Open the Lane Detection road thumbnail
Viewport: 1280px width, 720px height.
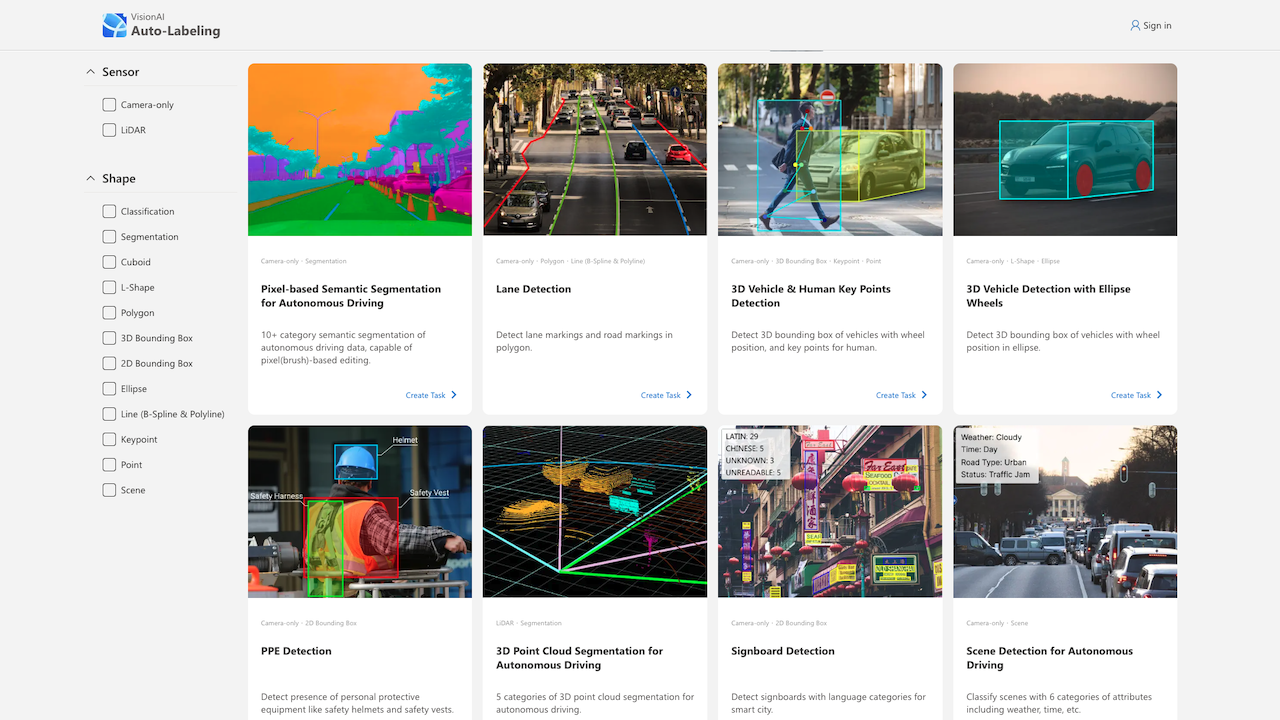pos(595,150)
